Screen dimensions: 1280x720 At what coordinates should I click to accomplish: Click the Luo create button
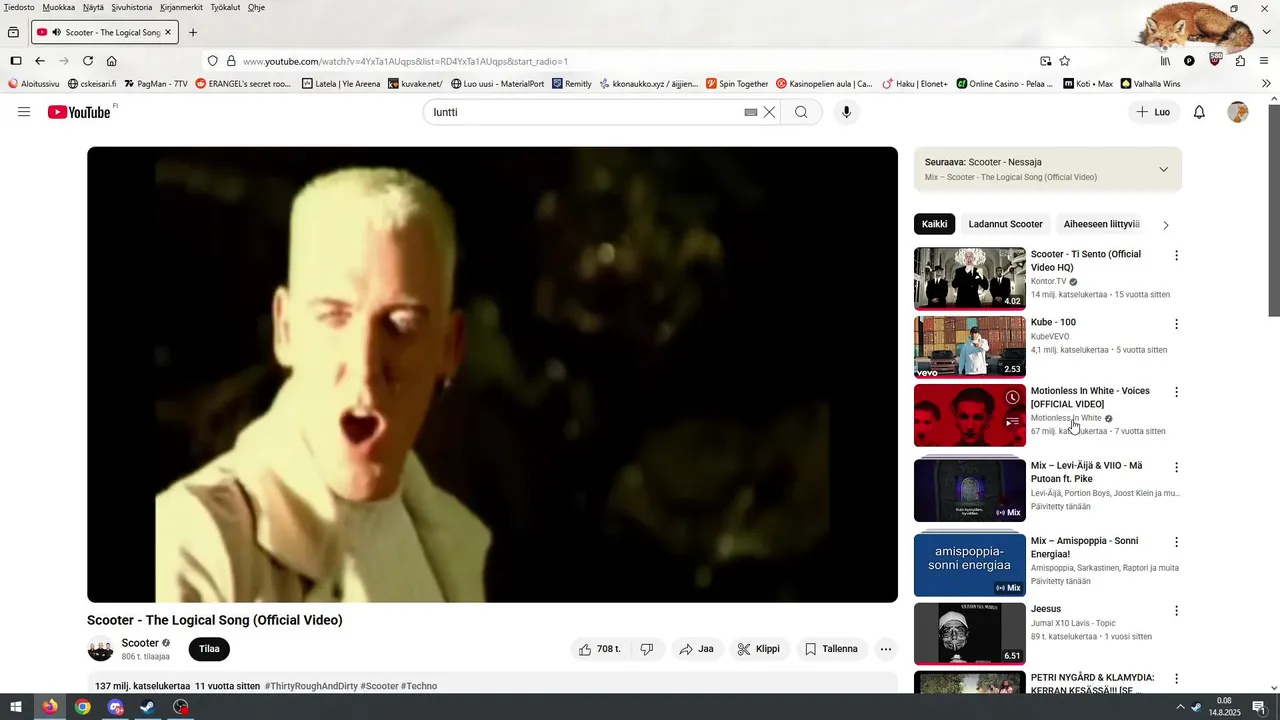tap(1153, 112)
